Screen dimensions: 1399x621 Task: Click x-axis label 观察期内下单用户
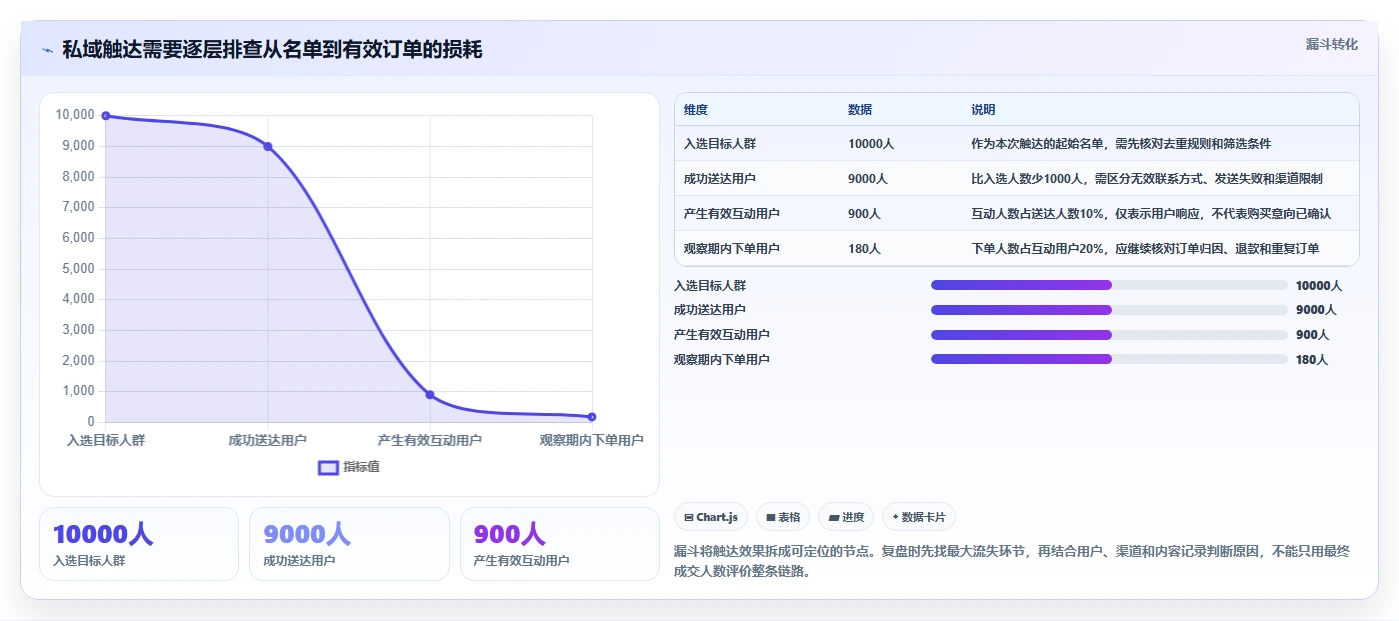point(592,440)
